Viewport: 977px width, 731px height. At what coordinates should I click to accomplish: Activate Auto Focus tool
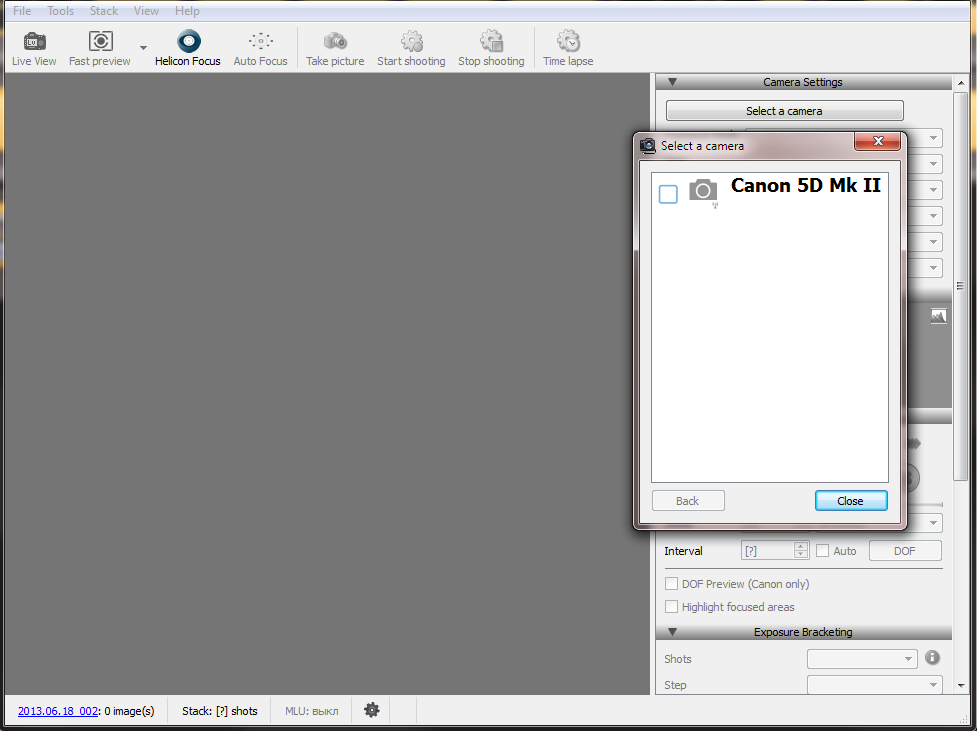(x=260, y=49)
